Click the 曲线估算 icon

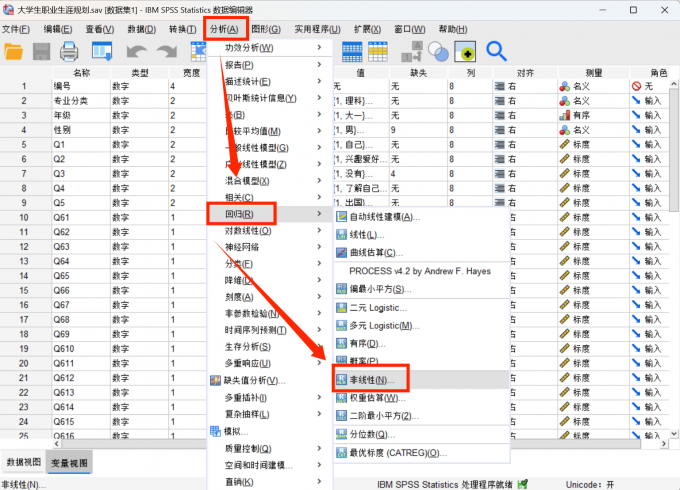[x=341, y=252]
